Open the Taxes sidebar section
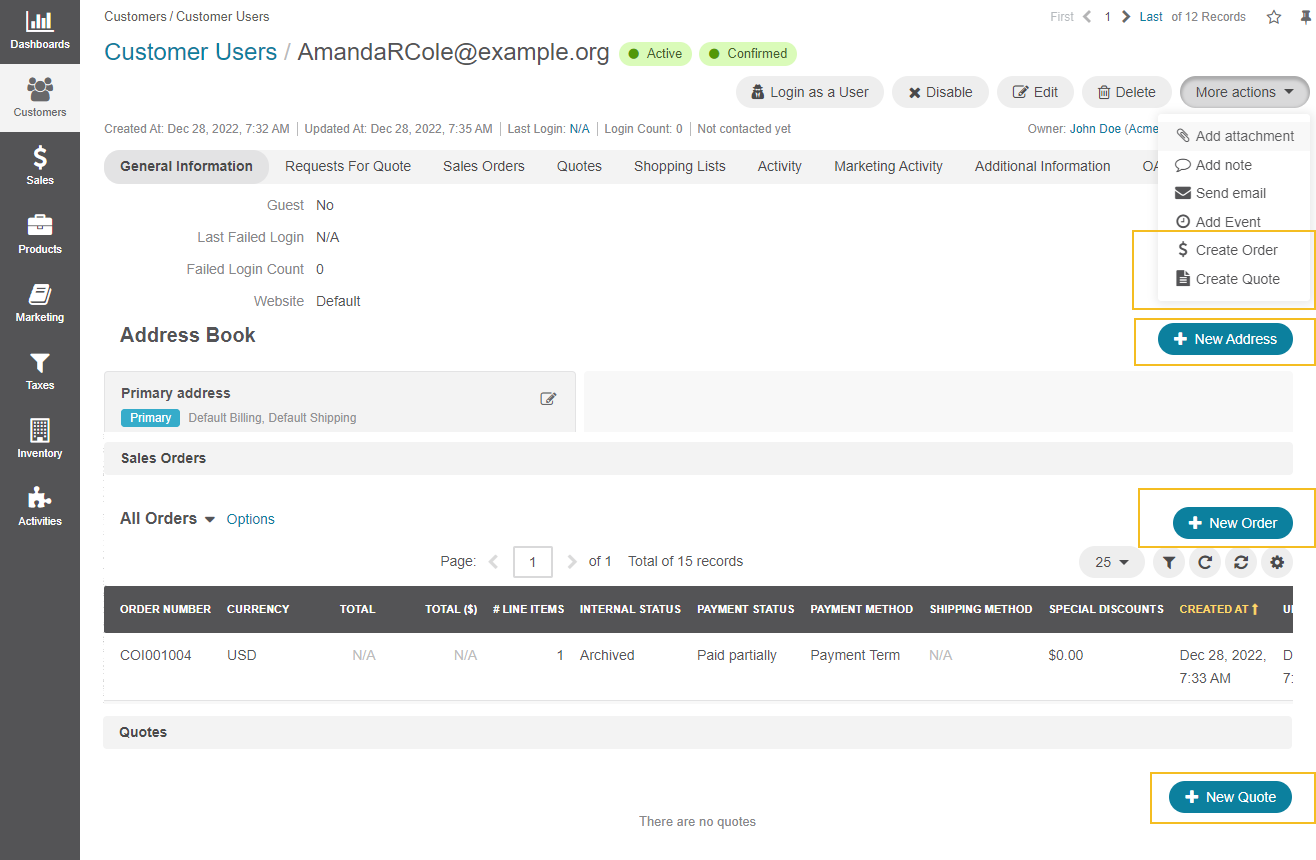The height and width of the screenshot is (860, 1316). tap(40, 370)
